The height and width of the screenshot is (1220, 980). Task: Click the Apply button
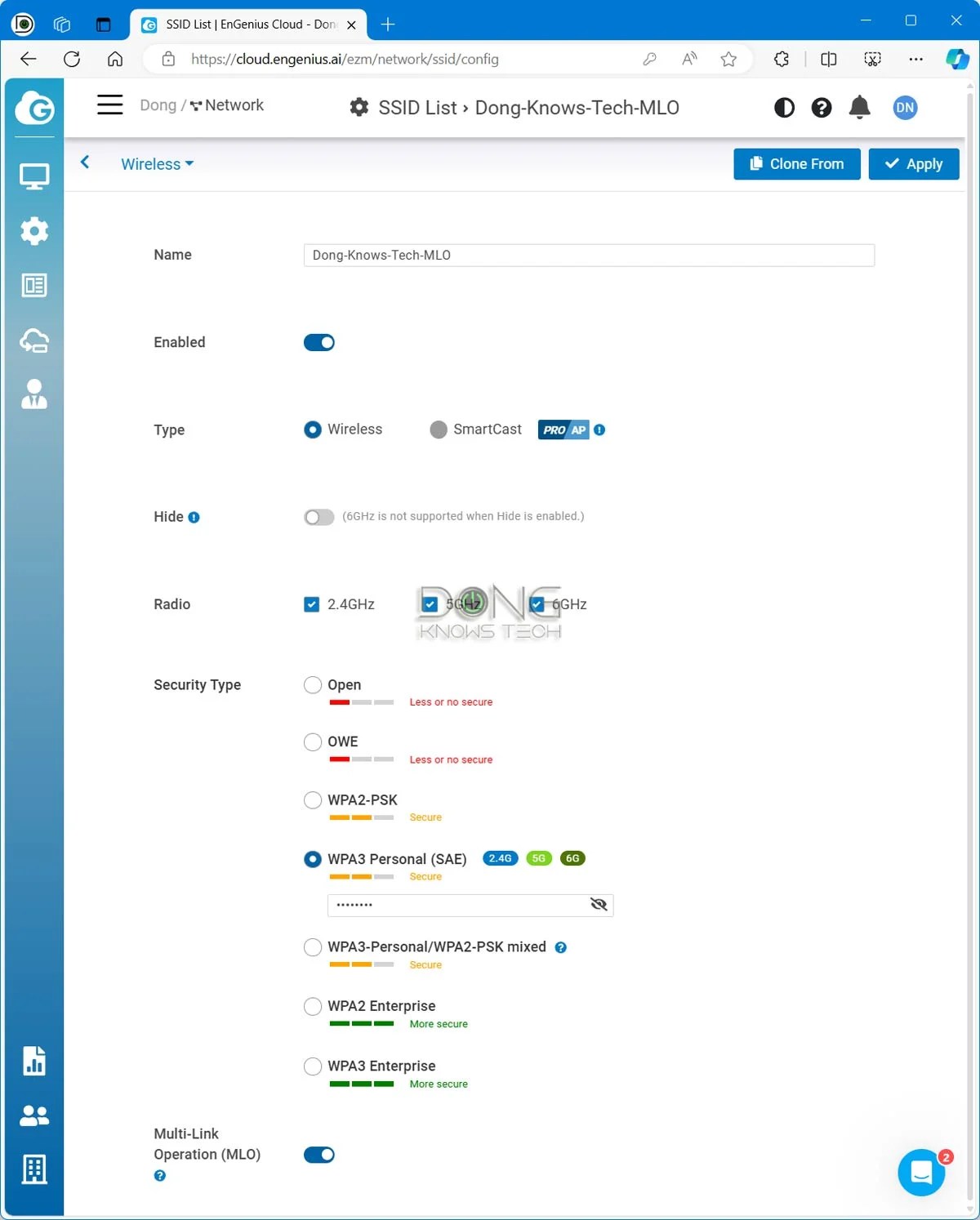point(914,164)
